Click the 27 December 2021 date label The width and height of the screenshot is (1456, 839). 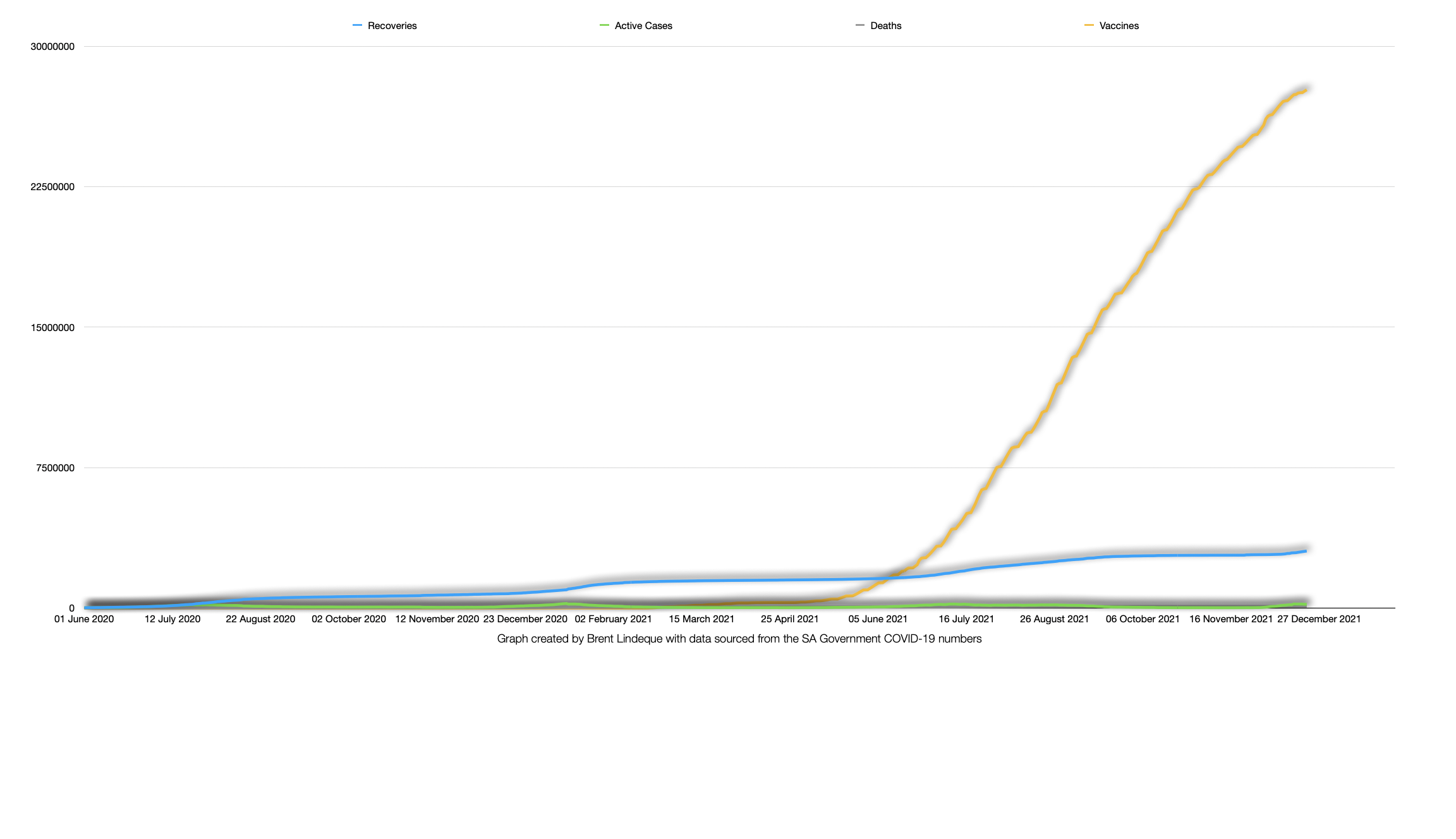[1319, 619]
